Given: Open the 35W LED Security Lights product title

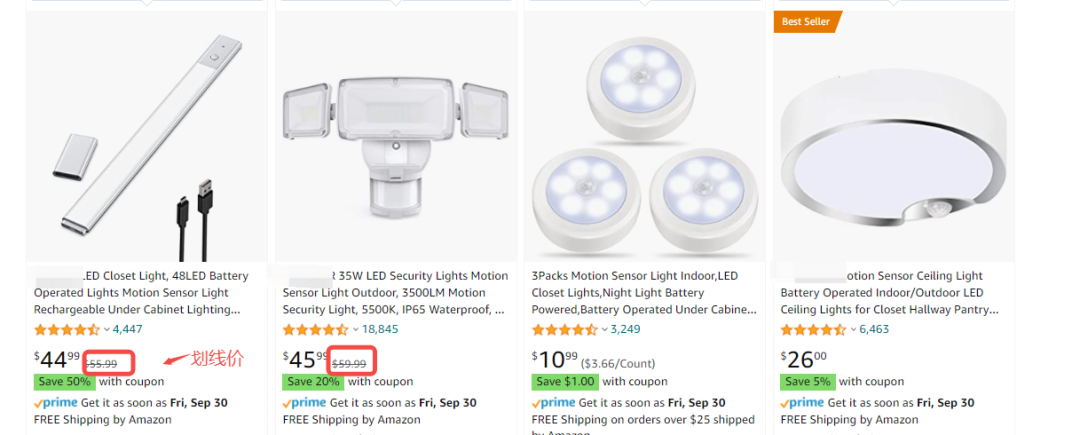Looking at the screenshot, I should [395, 293].
